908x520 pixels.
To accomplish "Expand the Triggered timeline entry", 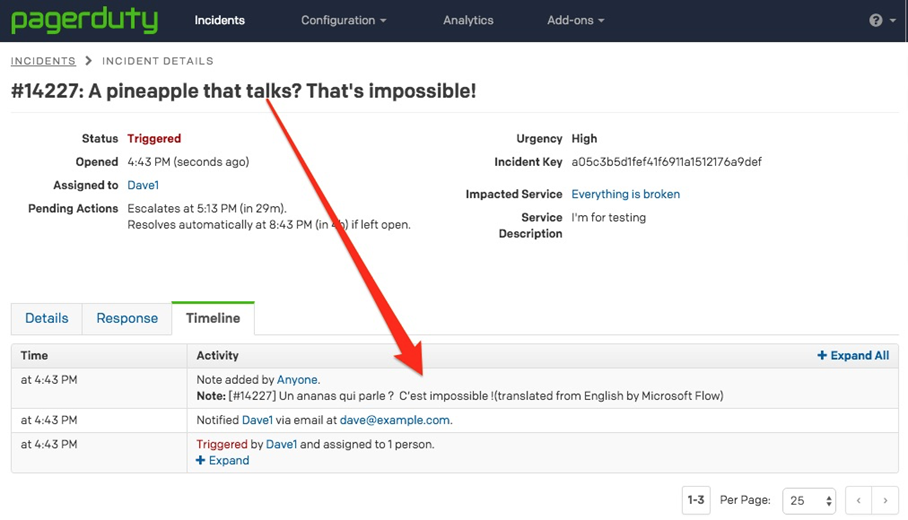I will (x=223, y=460).
